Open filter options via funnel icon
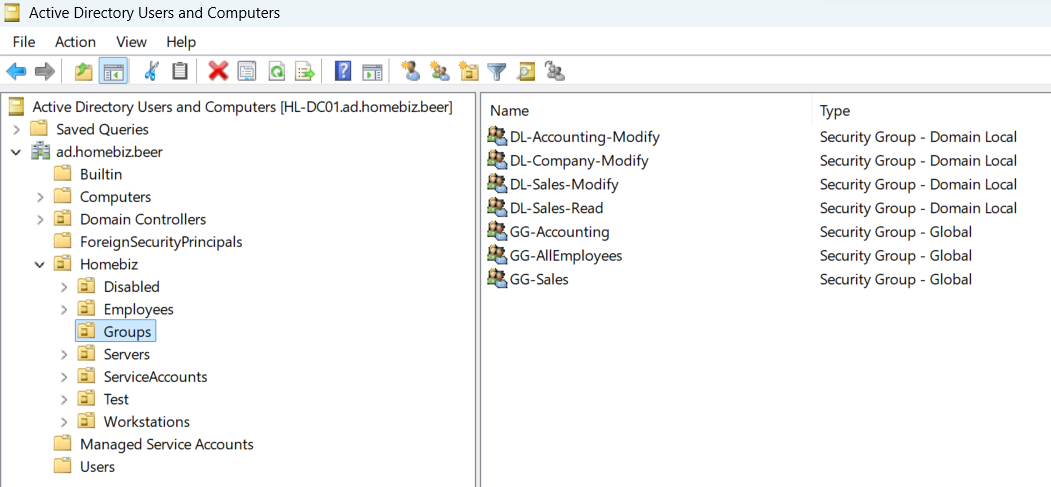Viewport: 1051px width, 487px height. 497,70
